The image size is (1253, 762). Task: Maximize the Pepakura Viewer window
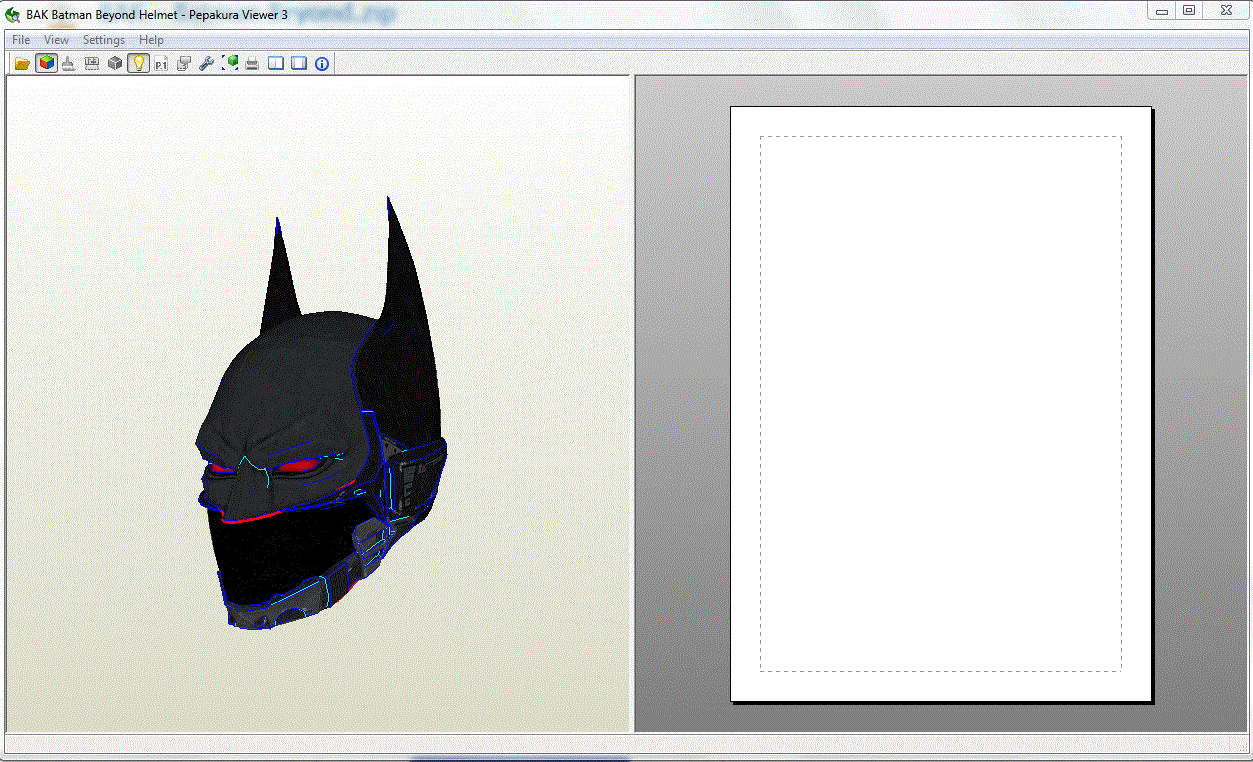coord(1188,10)
